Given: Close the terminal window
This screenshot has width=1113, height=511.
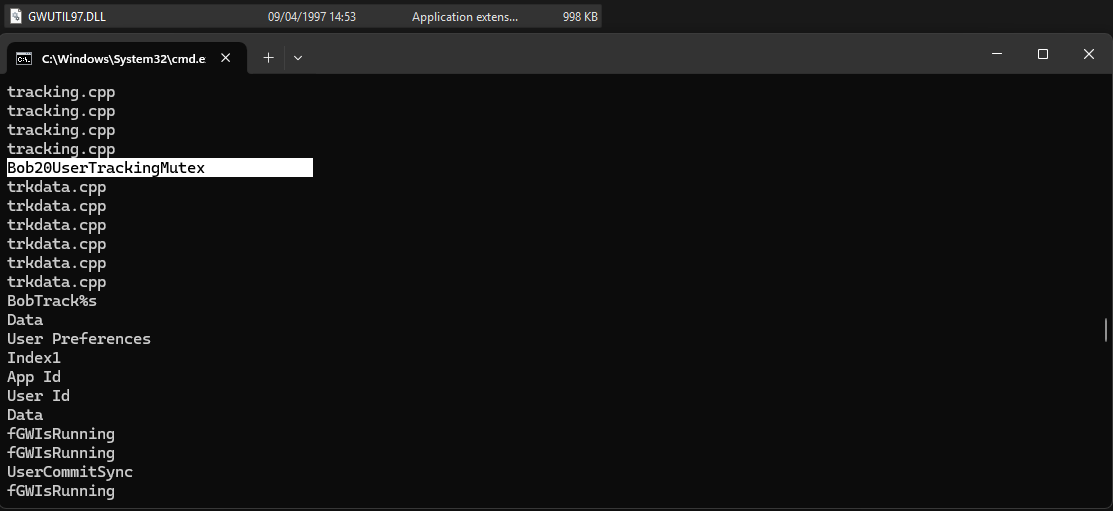Looking at the screenshot, I should [x=1088, y=54].
